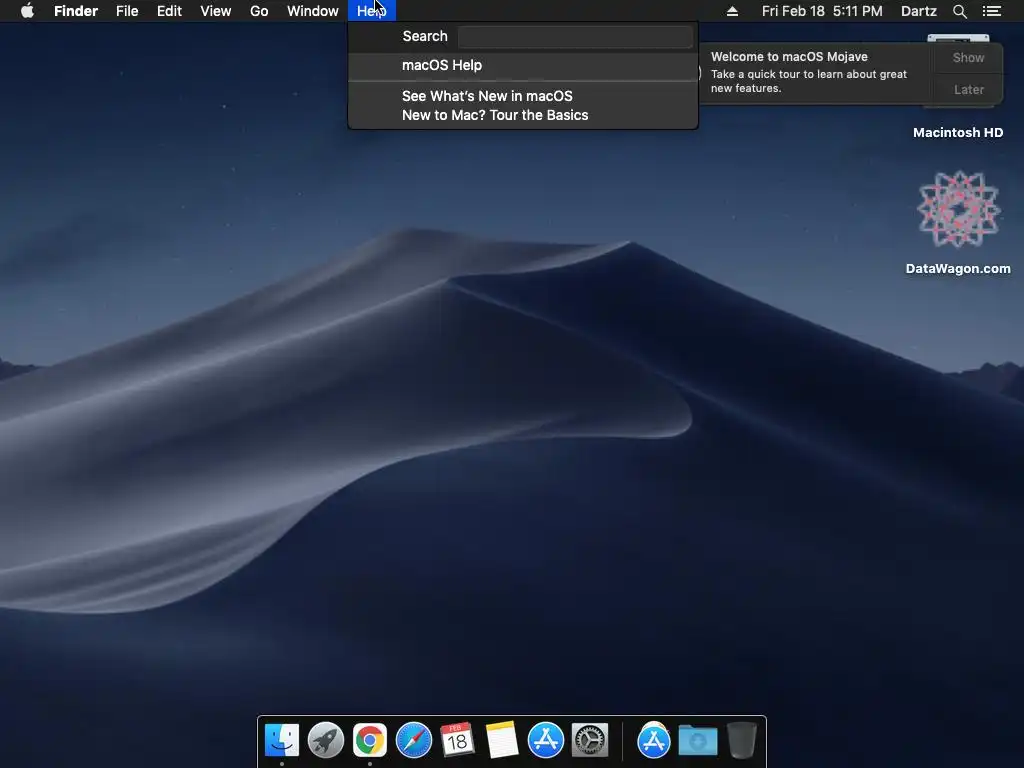The image size is (1024, 768).
Task: Open the Finder menu in the menu bar
Action: [76, 11]
